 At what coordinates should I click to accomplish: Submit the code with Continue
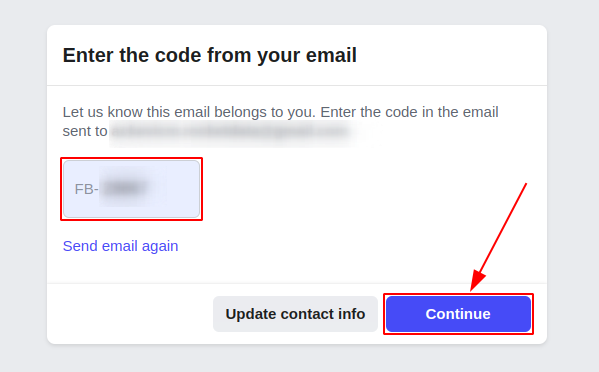458,314
